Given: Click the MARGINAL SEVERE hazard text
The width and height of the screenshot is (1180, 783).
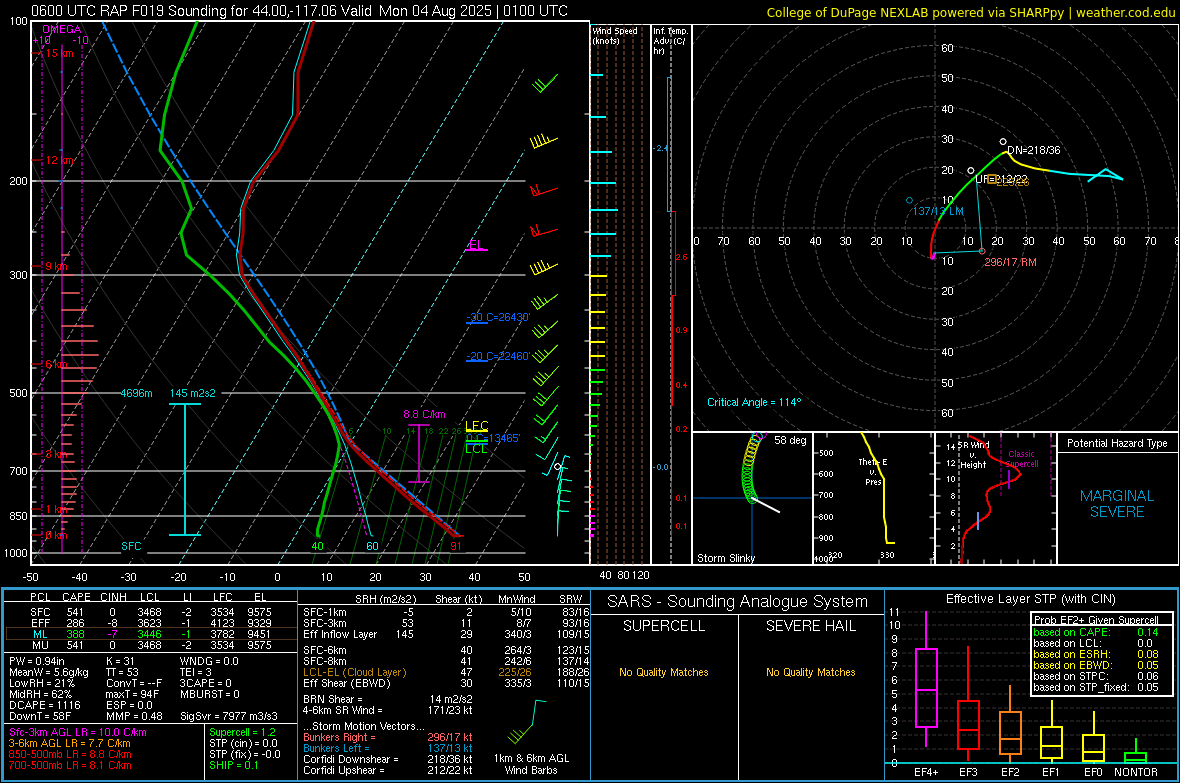Looking at the screenshot, I should tap(1117, 504).
